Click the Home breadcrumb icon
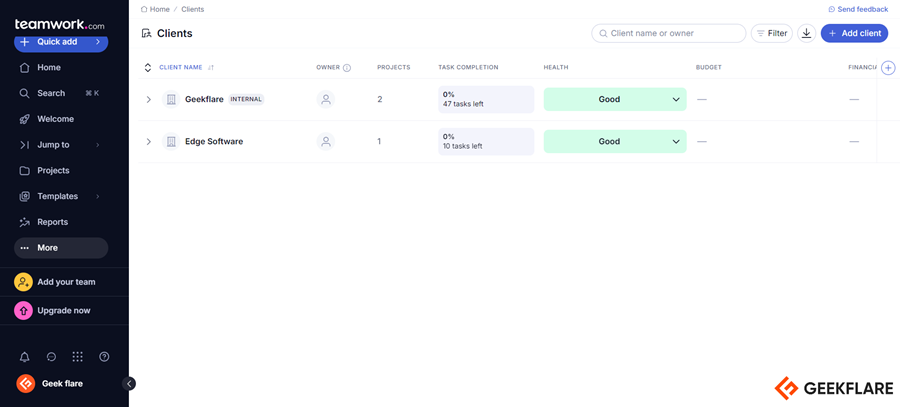 point(144,9)
